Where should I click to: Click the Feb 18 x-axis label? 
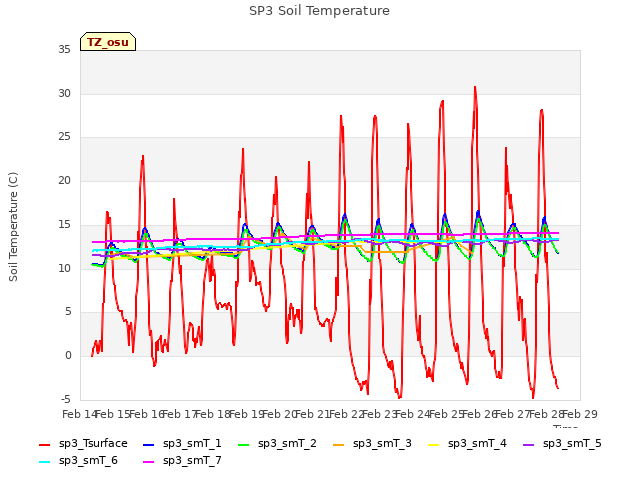[x=213, y=414]
